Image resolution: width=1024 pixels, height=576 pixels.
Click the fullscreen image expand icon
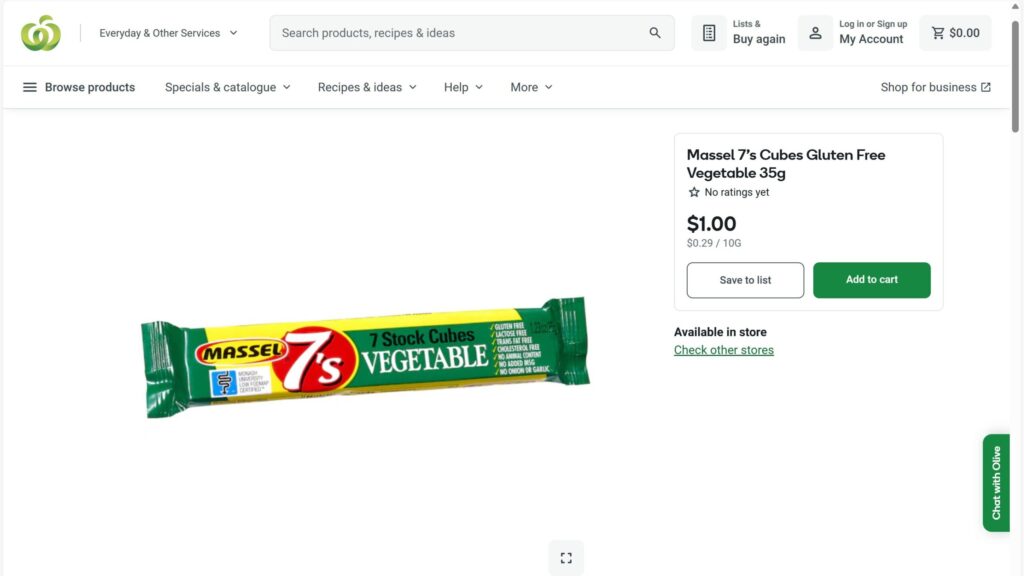(566, 558)
